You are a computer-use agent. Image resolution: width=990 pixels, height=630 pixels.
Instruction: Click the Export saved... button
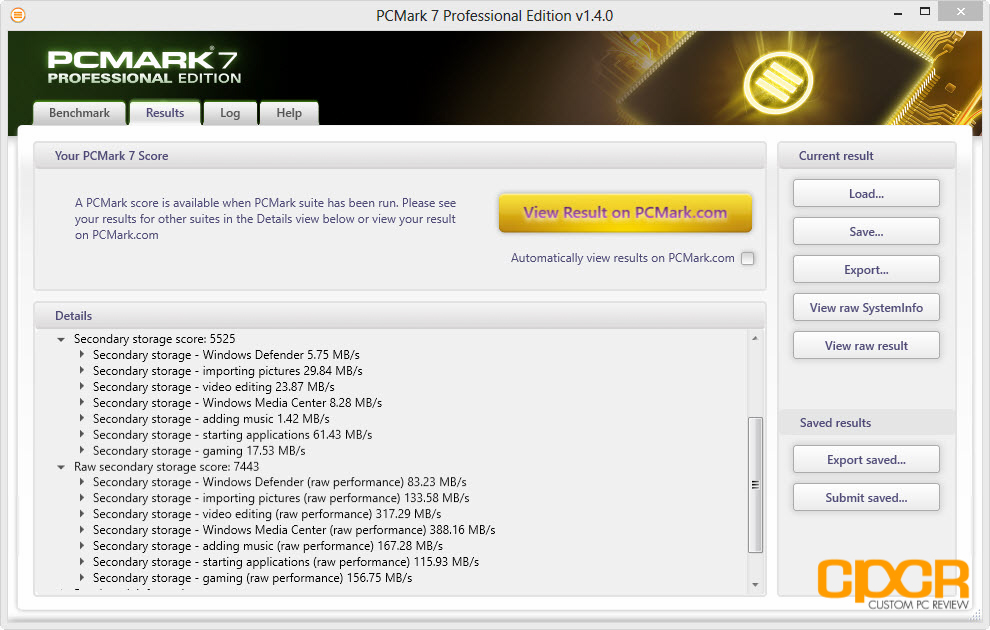point(866,460)
